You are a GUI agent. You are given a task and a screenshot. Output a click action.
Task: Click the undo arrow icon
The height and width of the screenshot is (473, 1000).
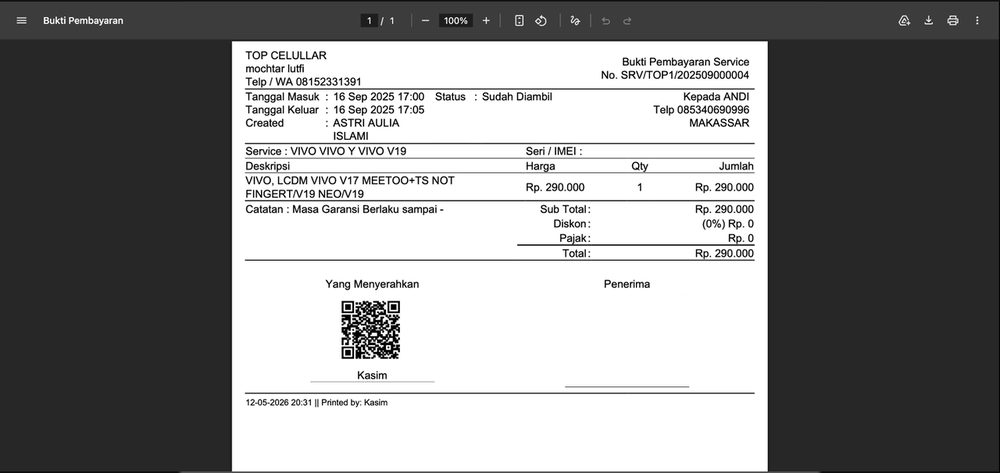pyautogui.click(x=606, y=20)
